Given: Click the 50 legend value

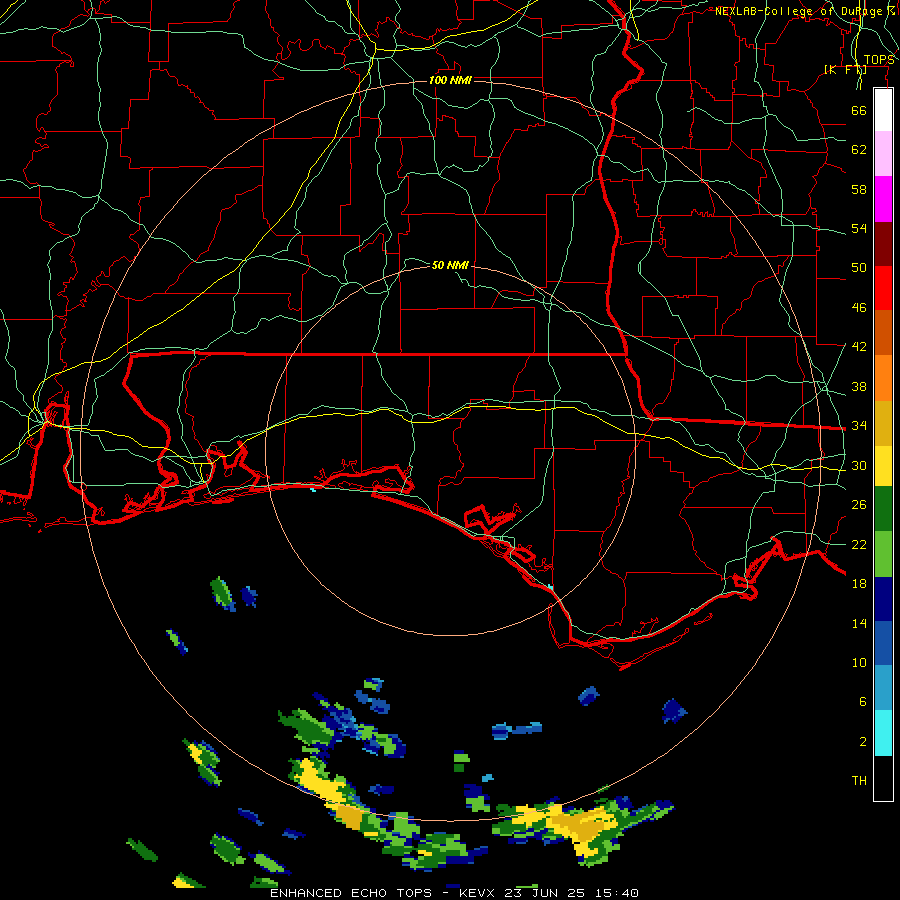Looking at the screenshot, I should pyautogui.click(x=859, y=267).
